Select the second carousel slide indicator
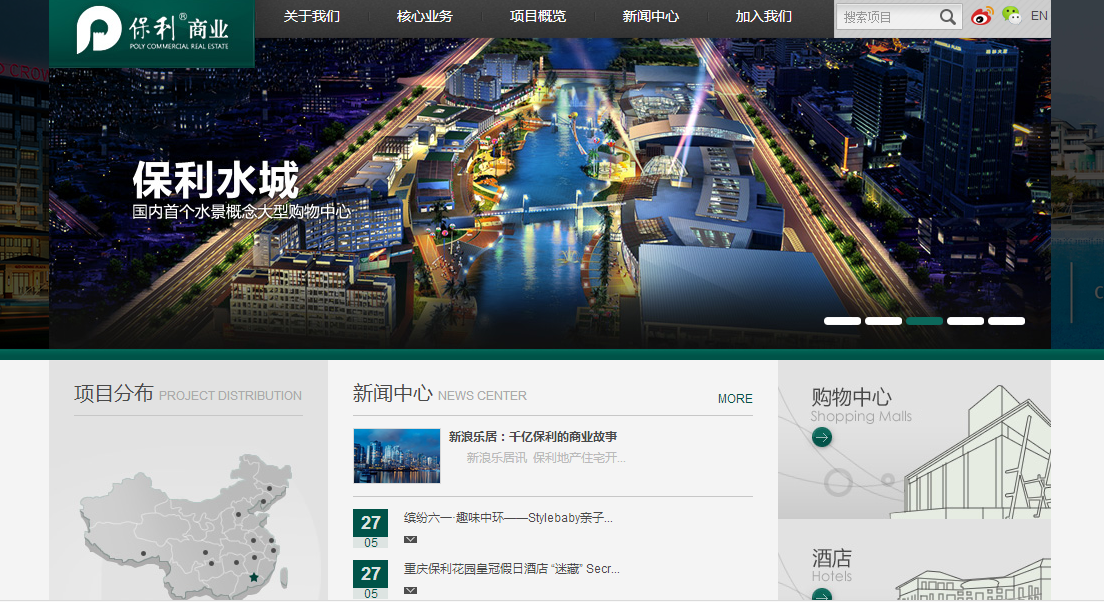Screen dimensions: 1104x602 click(884, 321)
